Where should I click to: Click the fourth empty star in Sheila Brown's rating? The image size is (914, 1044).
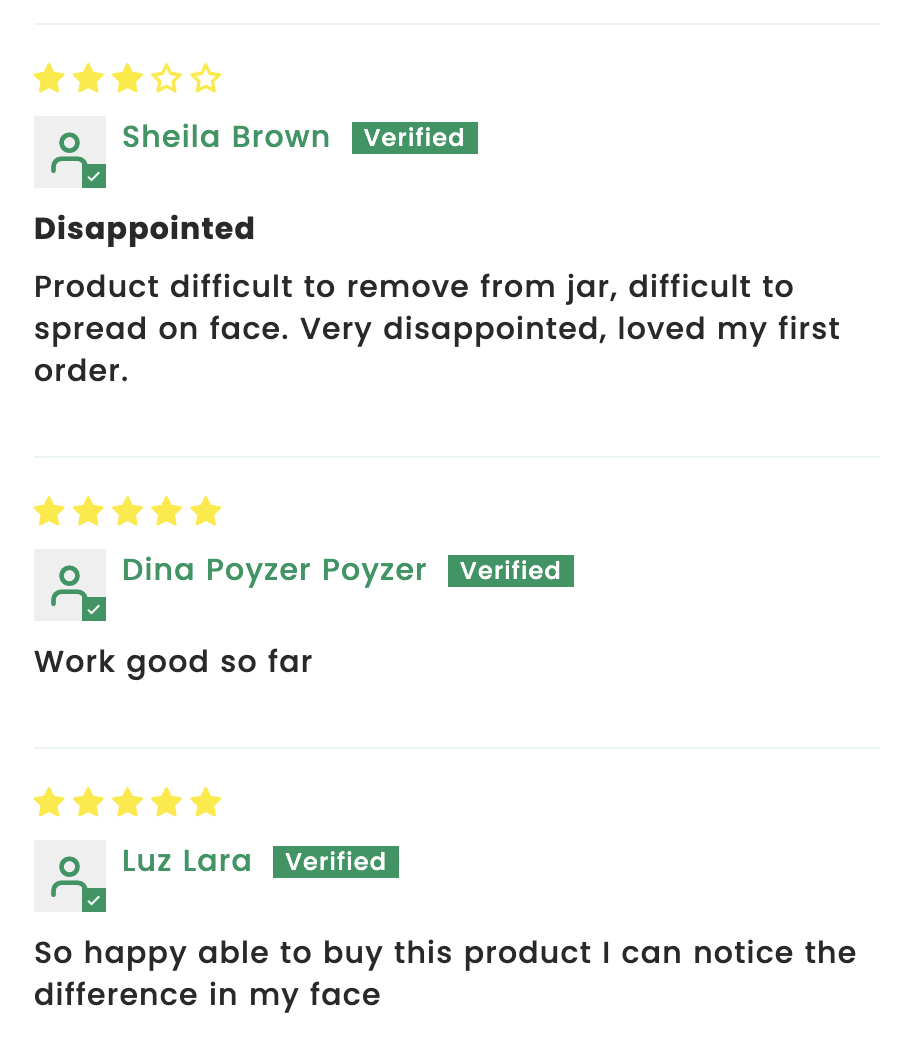tap(166, 79)
